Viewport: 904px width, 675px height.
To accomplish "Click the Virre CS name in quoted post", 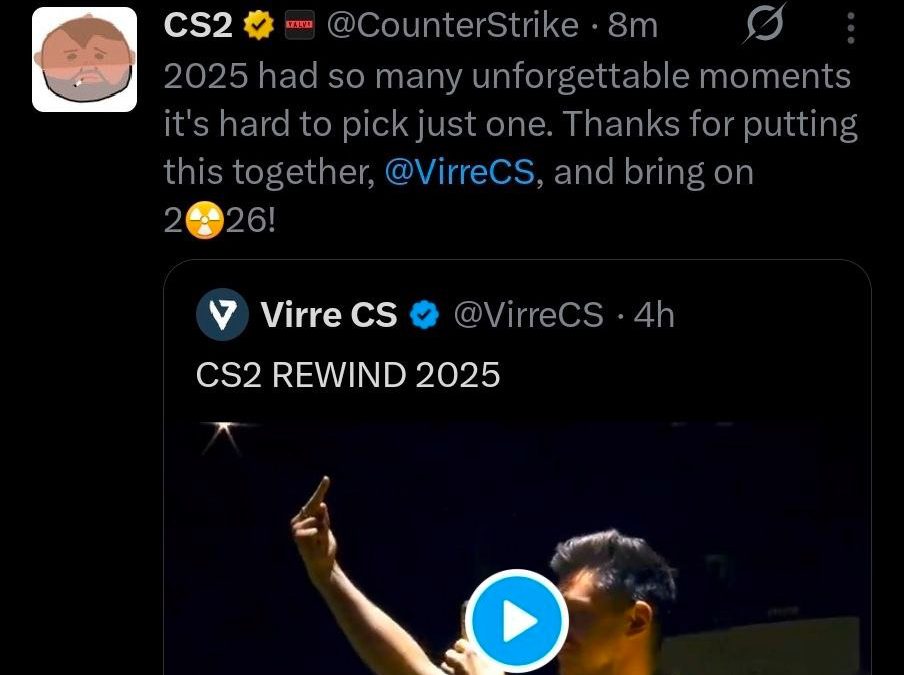I will (x=329, y=315).
